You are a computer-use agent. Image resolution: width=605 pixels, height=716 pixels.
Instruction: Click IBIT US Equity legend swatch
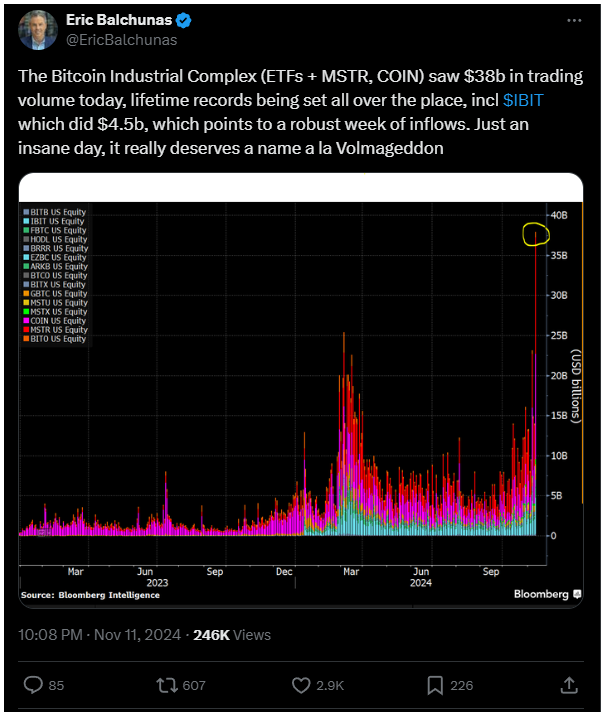(x=26, y=221)
